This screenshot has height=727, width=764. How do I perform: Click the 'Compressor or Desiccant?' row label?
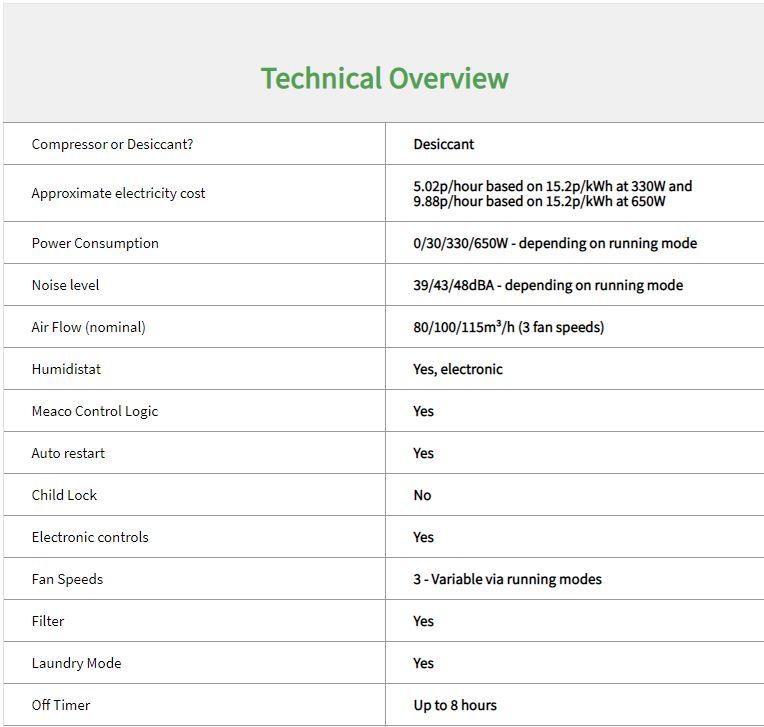coord(112,144)
